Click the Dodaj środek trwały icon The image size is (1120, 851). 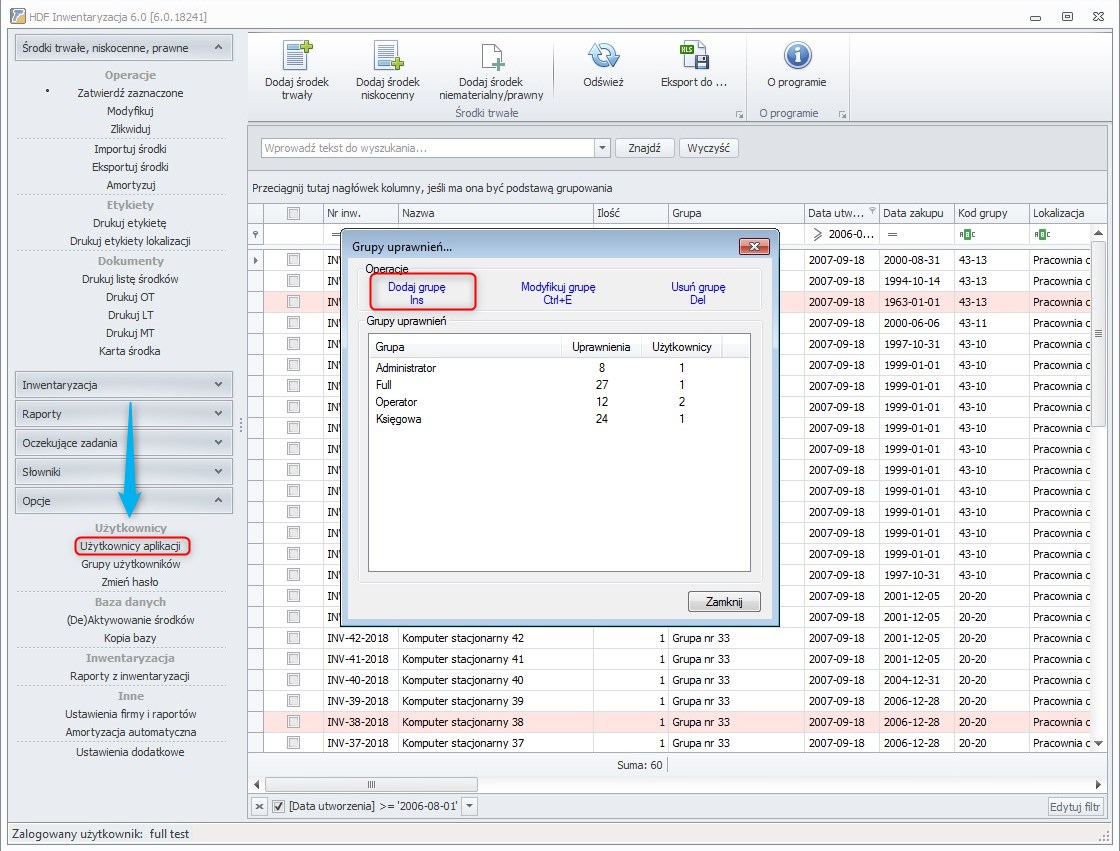click(297, 56)
